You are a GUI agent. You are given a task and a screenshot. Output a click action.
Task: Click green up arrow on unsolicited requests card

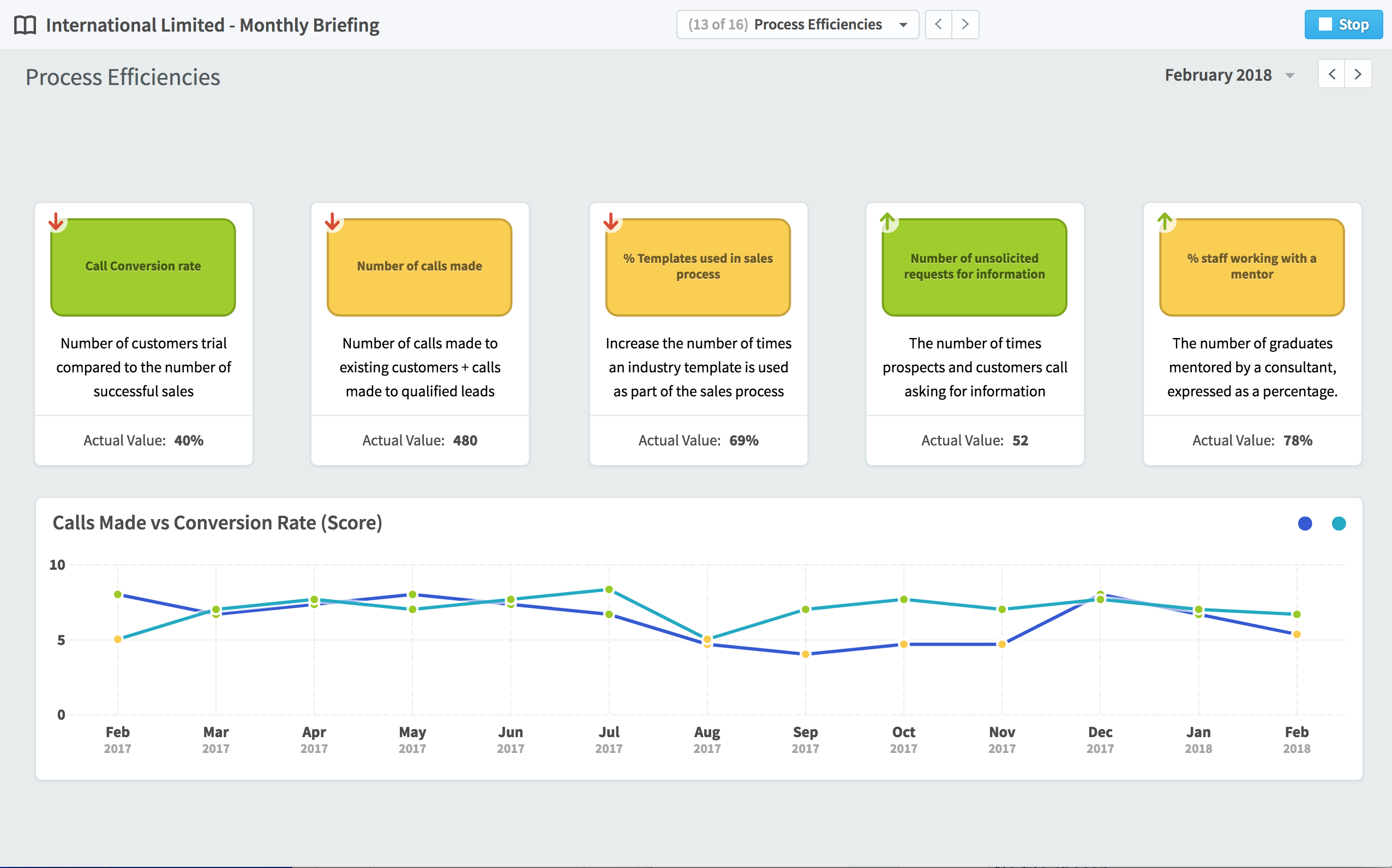[x=887, y=221]
